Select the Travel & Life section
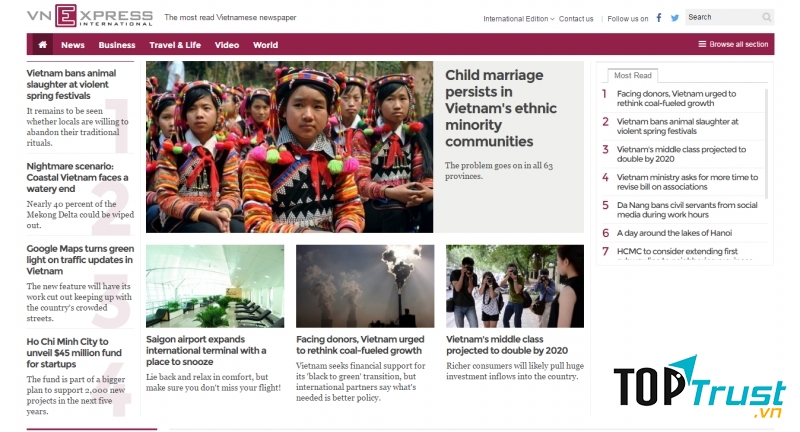800x432 pixels. (175, 45)
